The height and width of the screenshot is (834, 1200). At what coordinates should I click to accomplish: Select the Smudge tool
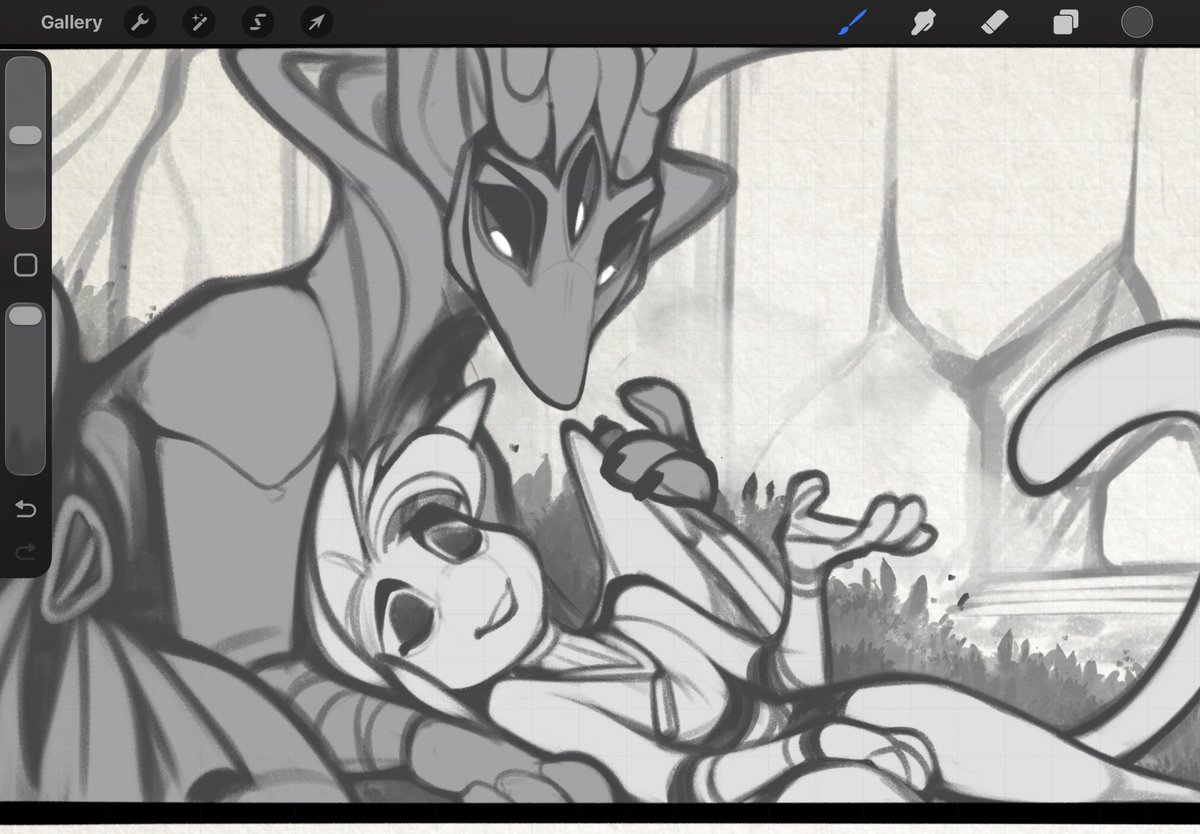[x=923, y=22]
